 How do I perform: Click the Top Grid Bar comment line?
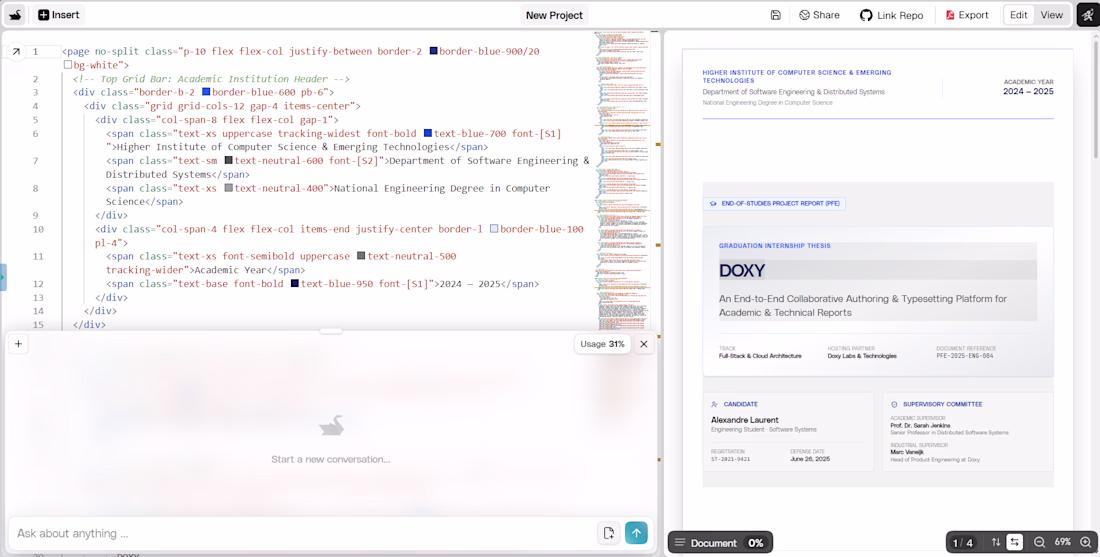coord(211,79)
